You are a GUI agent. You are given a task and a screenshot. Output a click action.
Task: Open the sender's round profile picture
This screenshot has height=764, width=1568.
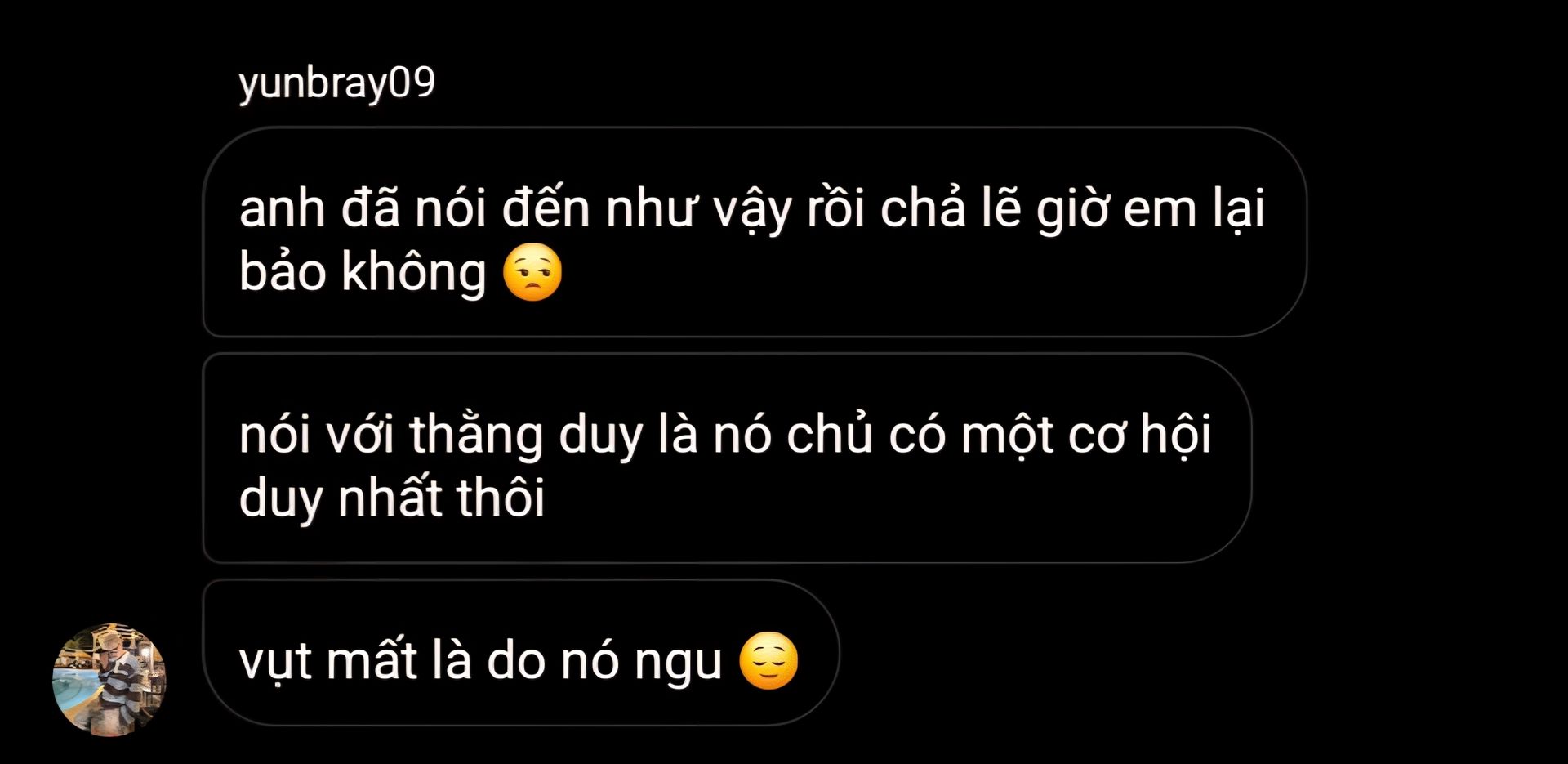coord(109,680)
